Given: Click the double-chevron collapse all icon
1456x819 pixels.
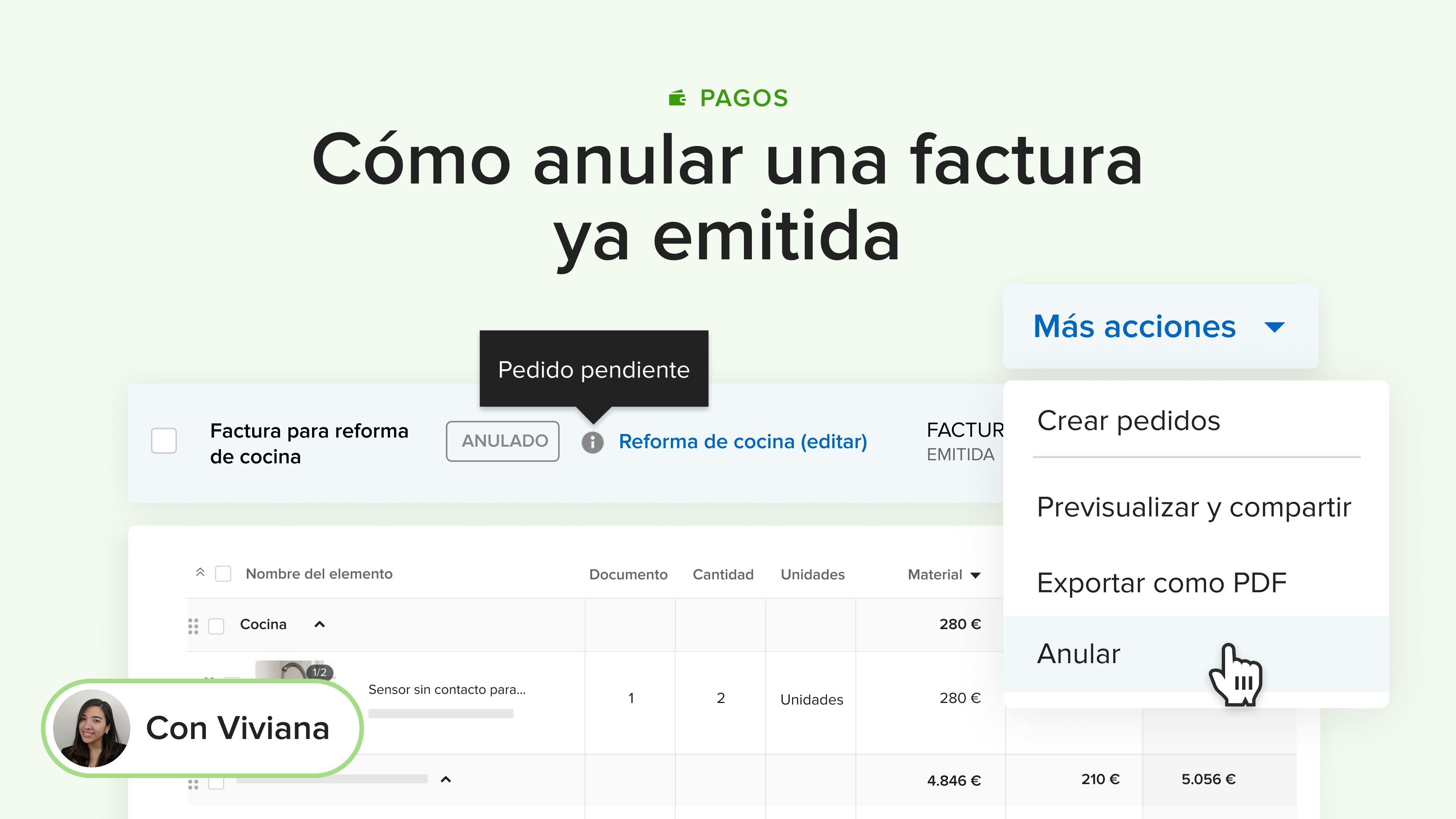Looking at the screenshot, I should (200, 572).
